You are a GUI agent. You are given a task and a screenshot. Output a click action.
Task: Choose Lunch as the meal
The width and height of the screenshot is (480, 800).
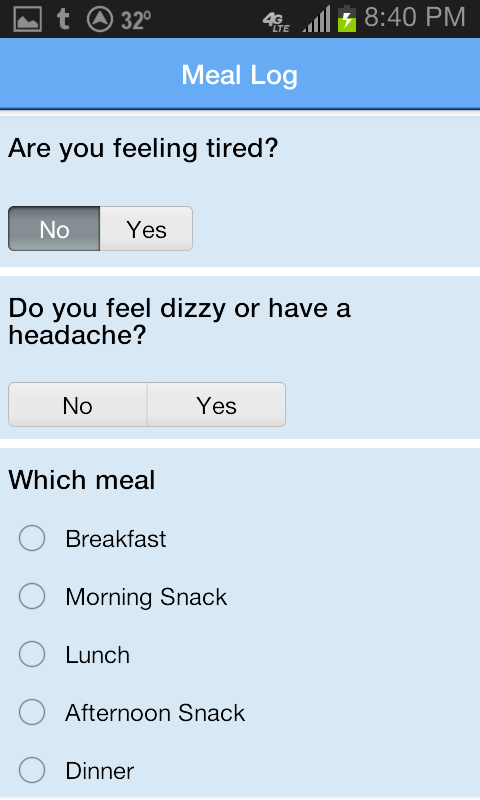[74, 655]
